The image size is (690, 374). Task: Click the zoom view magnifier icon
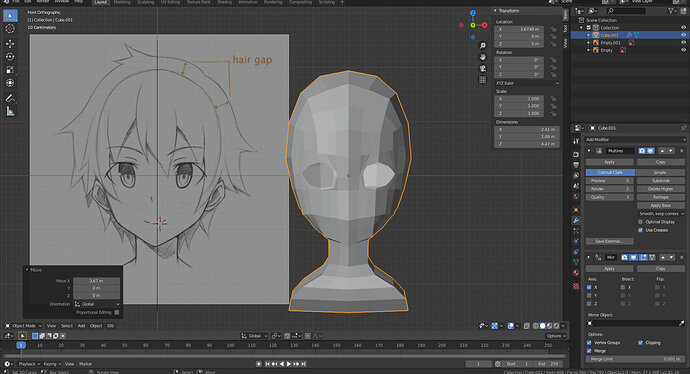(x=483, y=46)
